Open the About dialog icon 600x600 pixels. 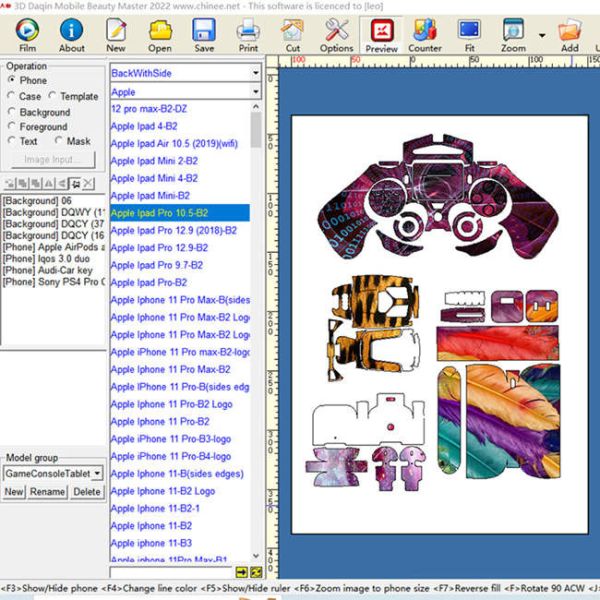tap(72, 30)
